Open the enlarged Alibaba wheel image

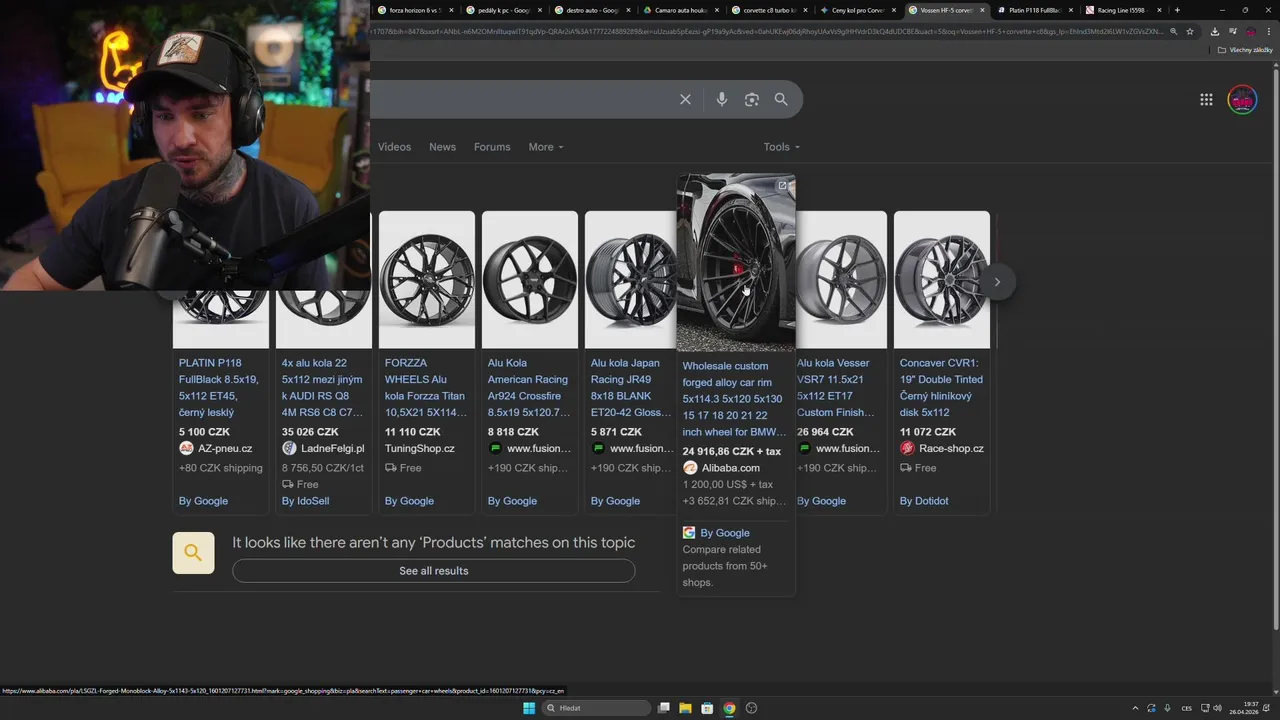pyautogui.click(x=736, y=263)
